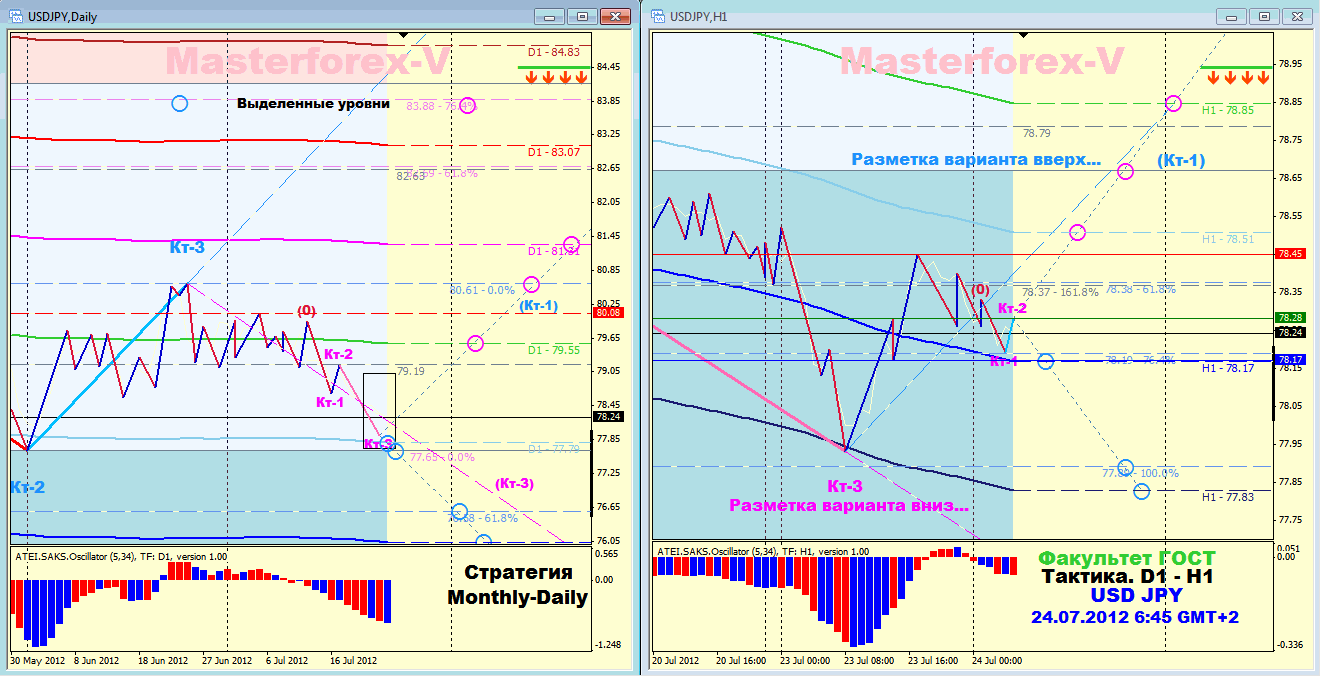Select the 'H1 - 77.83' level label
The height and width of the screenshot is (677, 1320).
tap(1227, 497)
